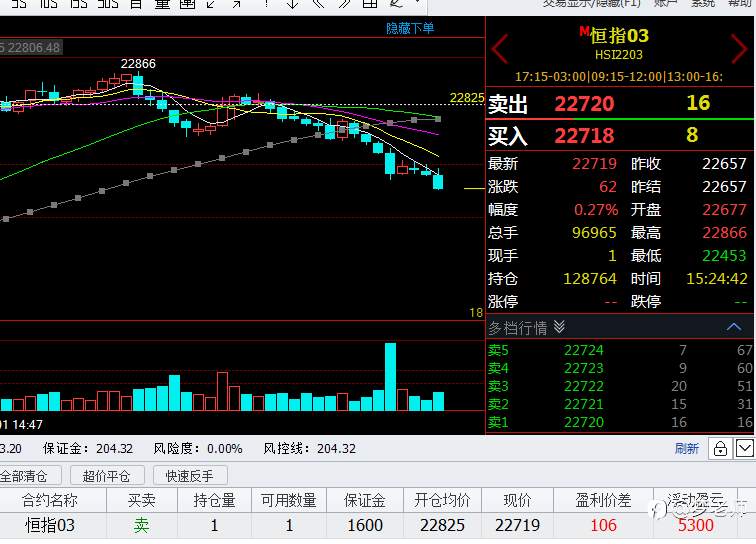Click the 风险度: 0.00% status entry
The image size is (756, 544).
pyautogui.click(x=198, y=449)
